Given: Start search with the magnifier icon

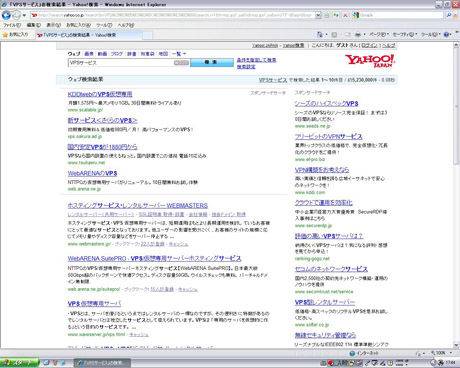Looking at the screenshot, I should pyautogui.click(x=449, y=15).
